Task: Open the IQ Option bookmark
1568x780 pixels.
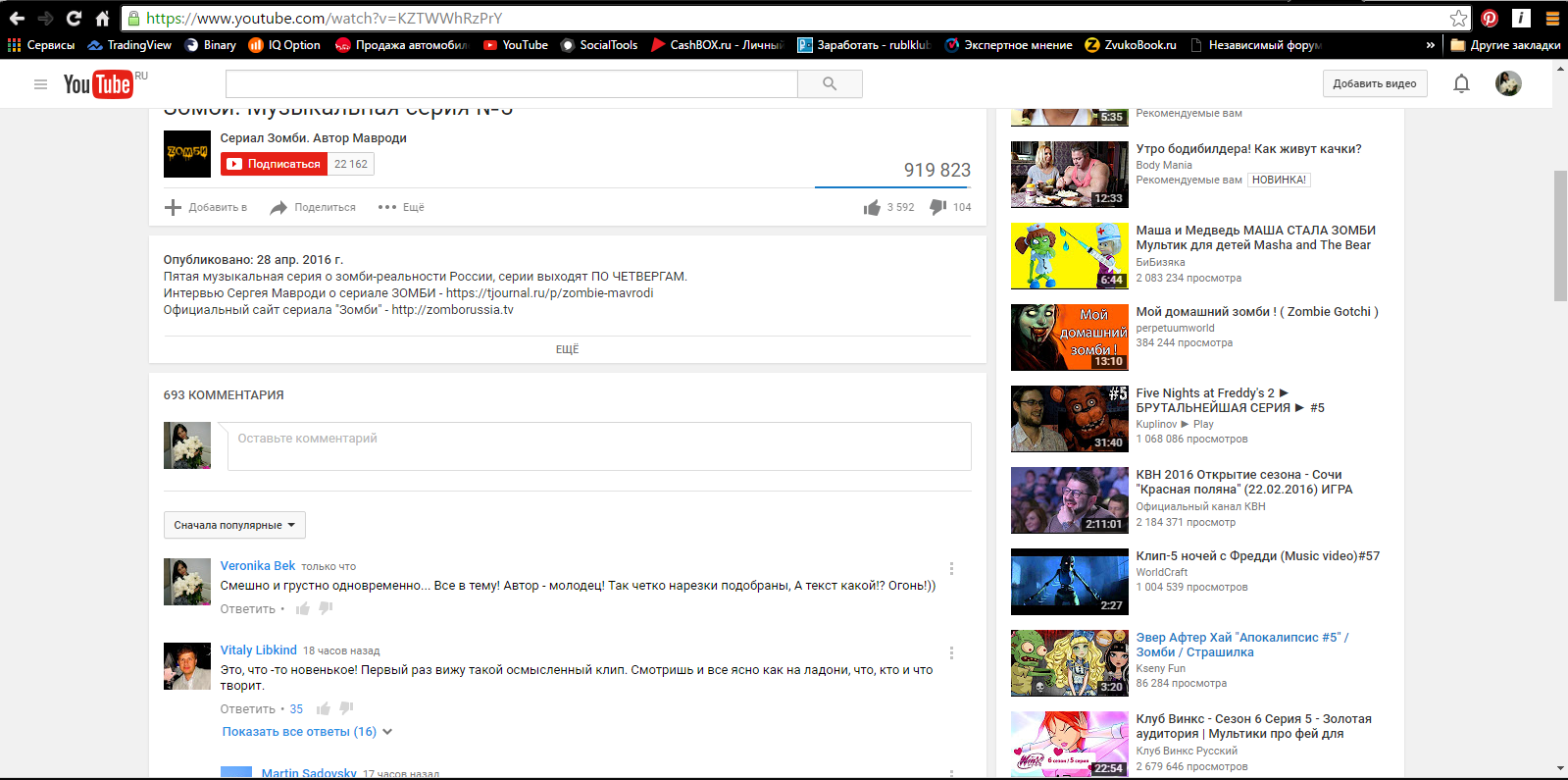Action: pos(284,45)
